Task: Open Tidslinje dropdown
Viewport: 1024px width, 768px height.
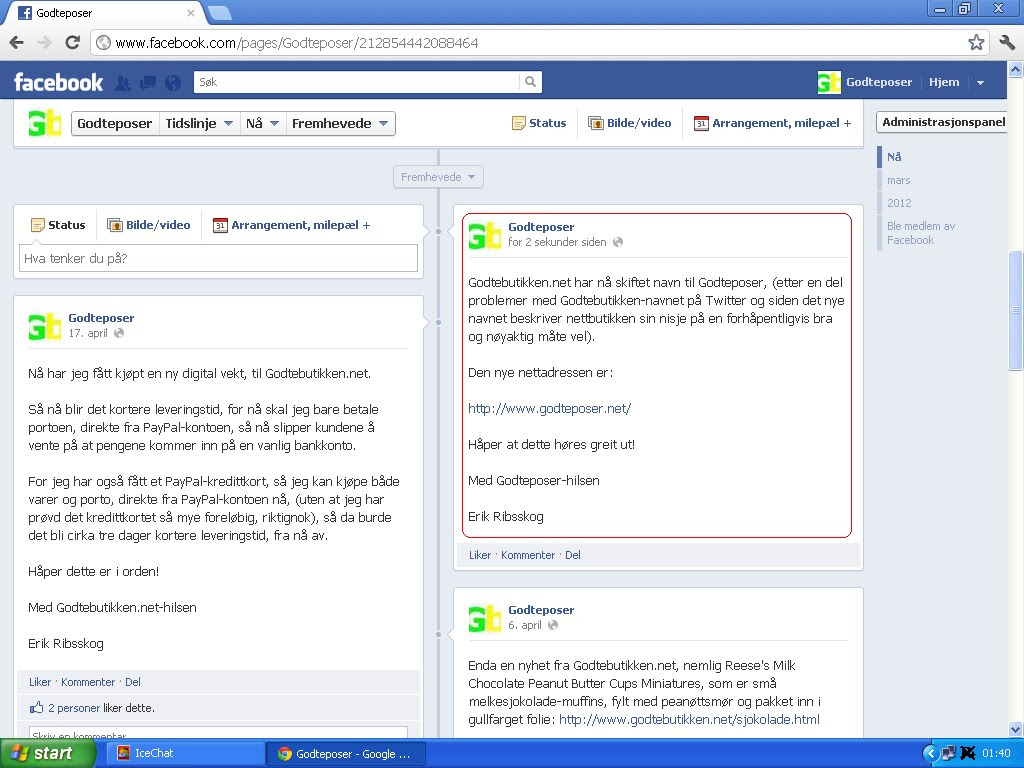Action: click(199, 123)
